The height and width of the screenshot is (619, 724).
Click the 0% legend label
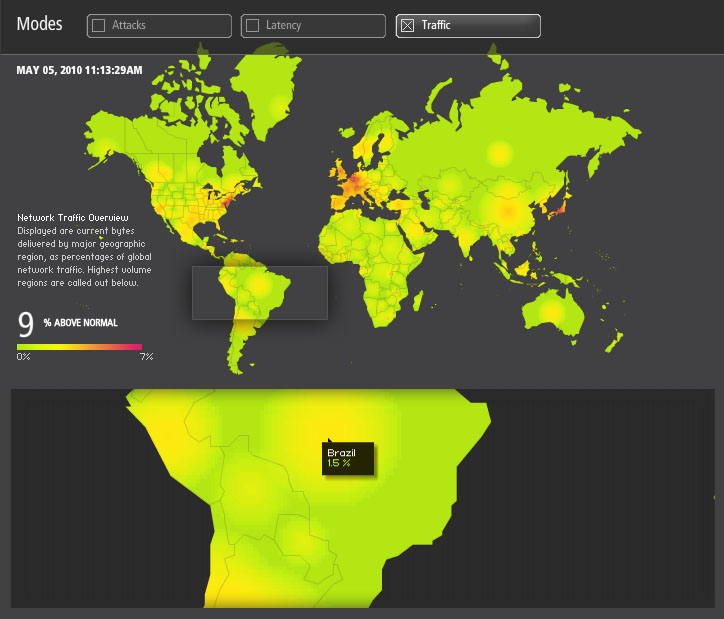pyautogui.click(x=24, y=356)
